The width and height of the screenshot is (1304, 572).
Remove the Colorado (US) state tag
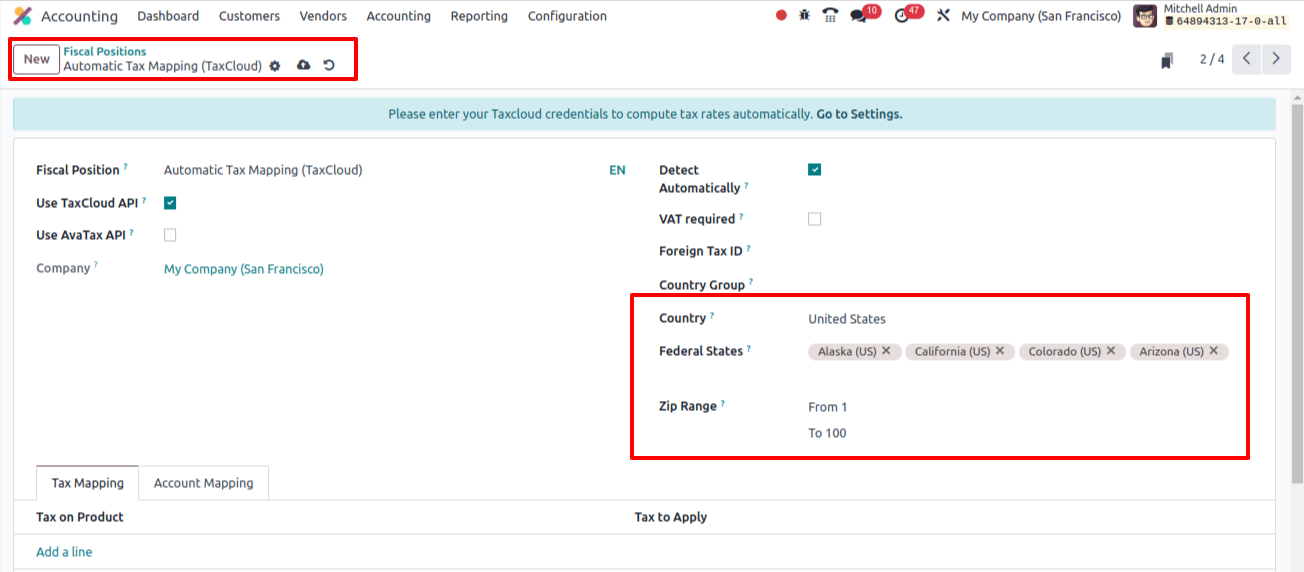pos(1111,351)
